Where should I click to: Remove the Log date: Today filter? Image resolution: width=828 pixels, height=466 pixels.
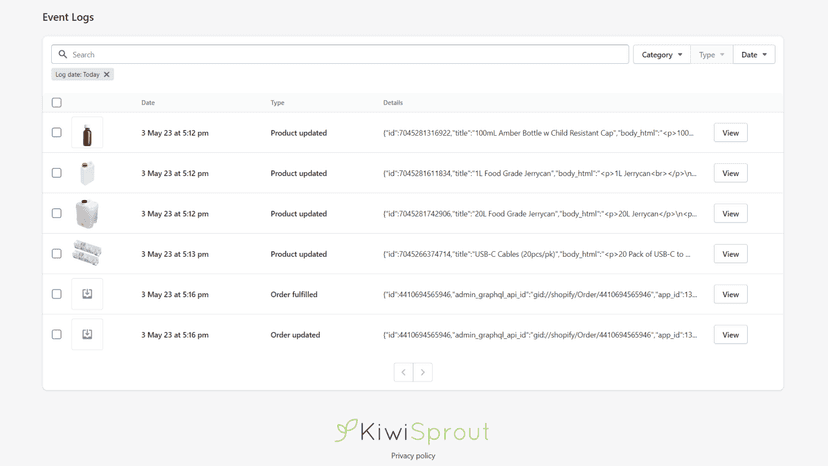coord(107,74)
